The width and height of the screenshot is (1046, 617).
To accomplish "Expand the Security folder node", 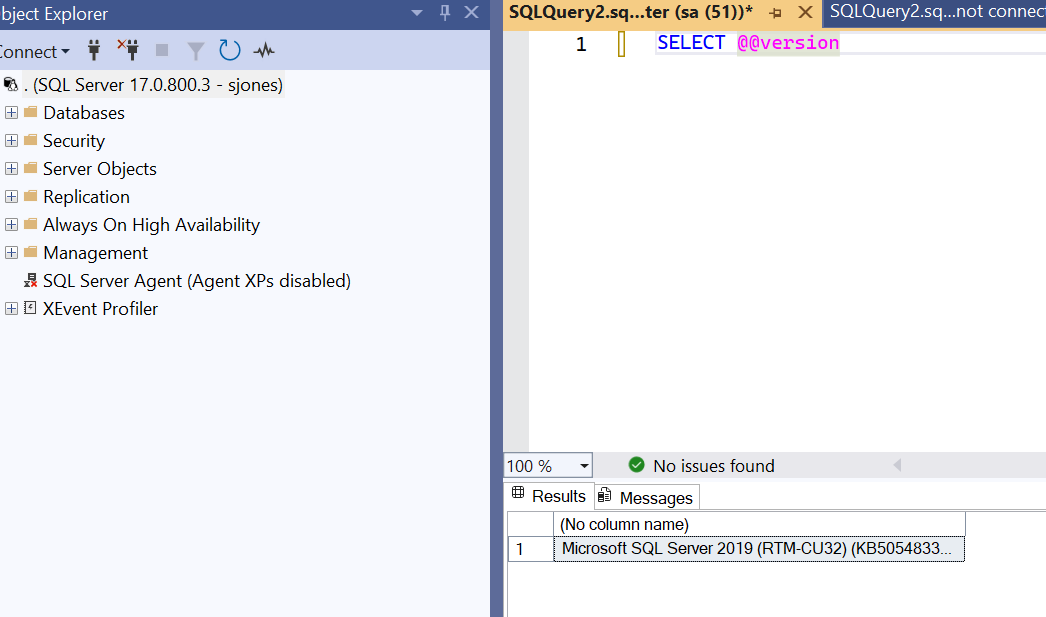I will [12, 141].
